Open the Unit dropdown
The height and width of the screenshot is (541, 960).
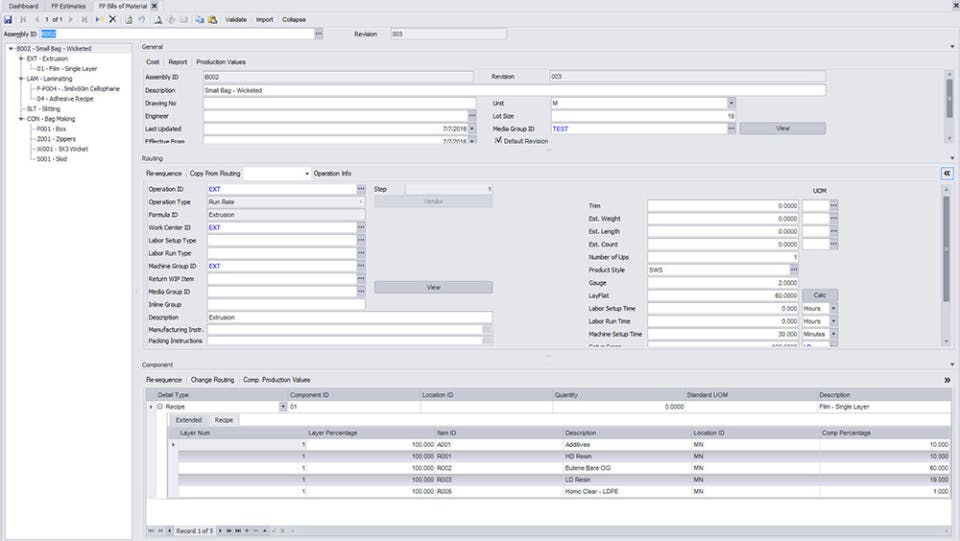coord(731,103)
